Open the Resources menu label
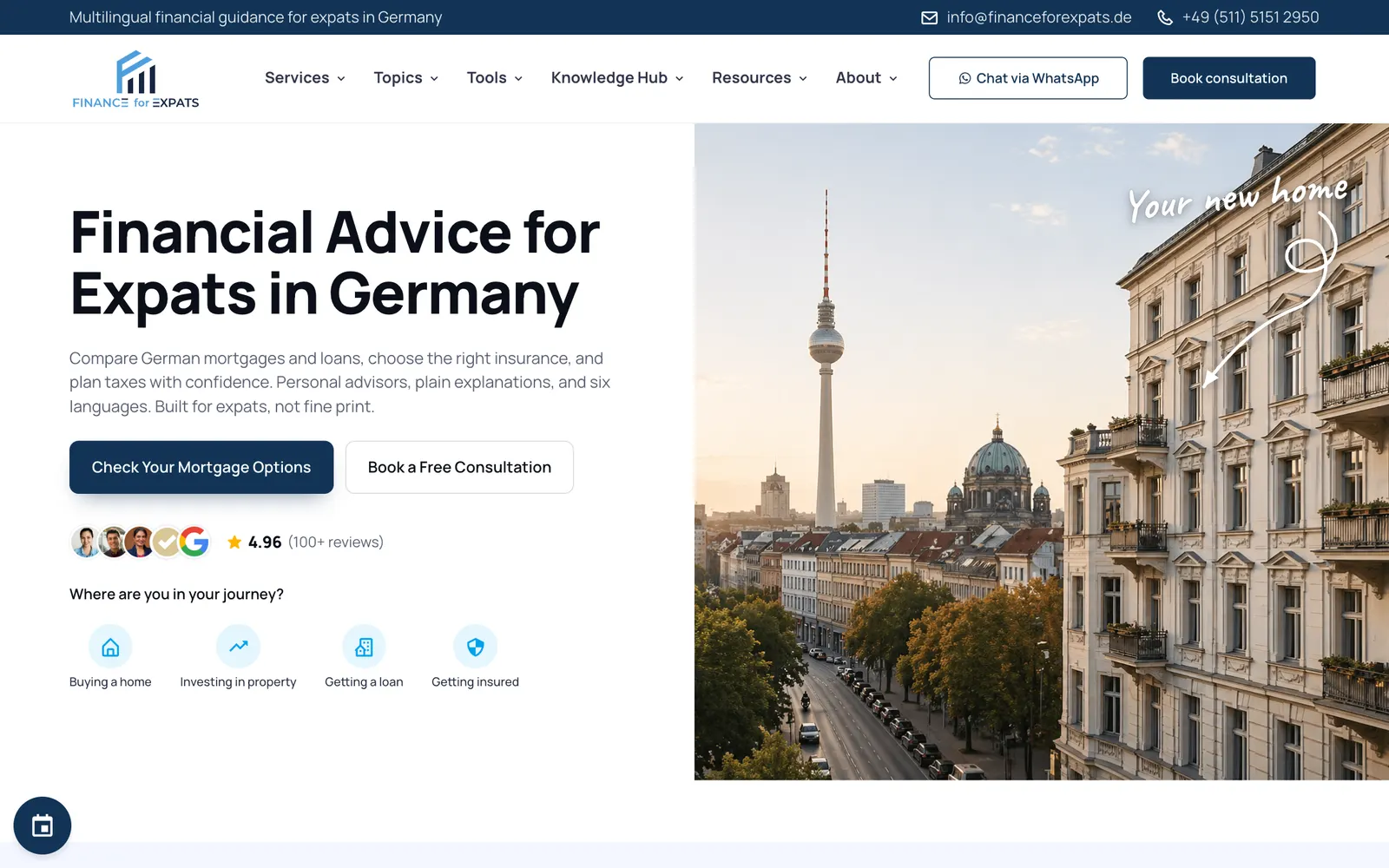This screenshot has width=1389, height=868. tap(752, 78)
